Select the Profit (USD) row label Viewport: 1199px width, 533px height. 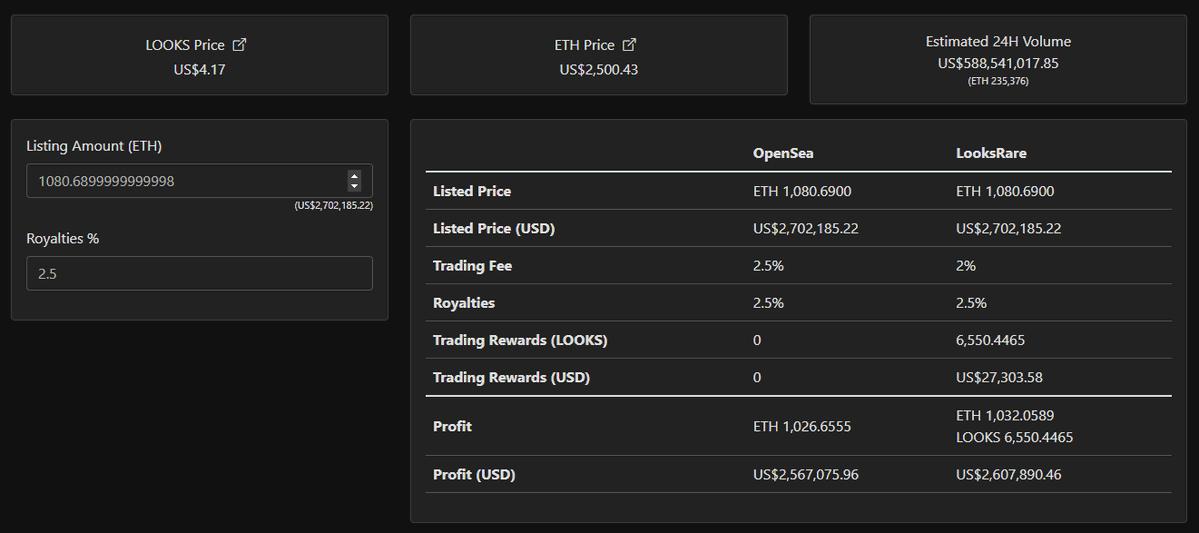[474, 474]
